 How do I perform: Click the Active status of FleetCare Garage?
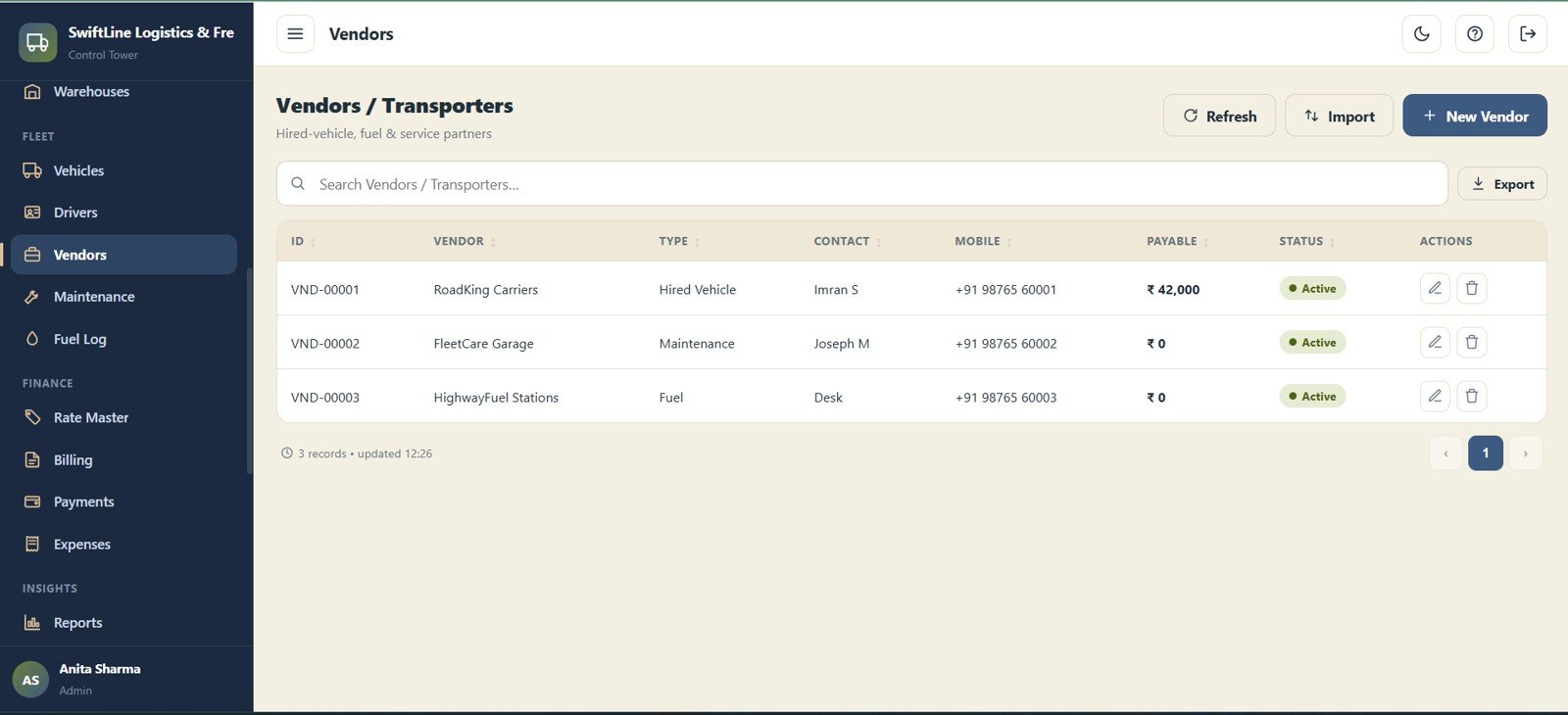point(1312,342)
